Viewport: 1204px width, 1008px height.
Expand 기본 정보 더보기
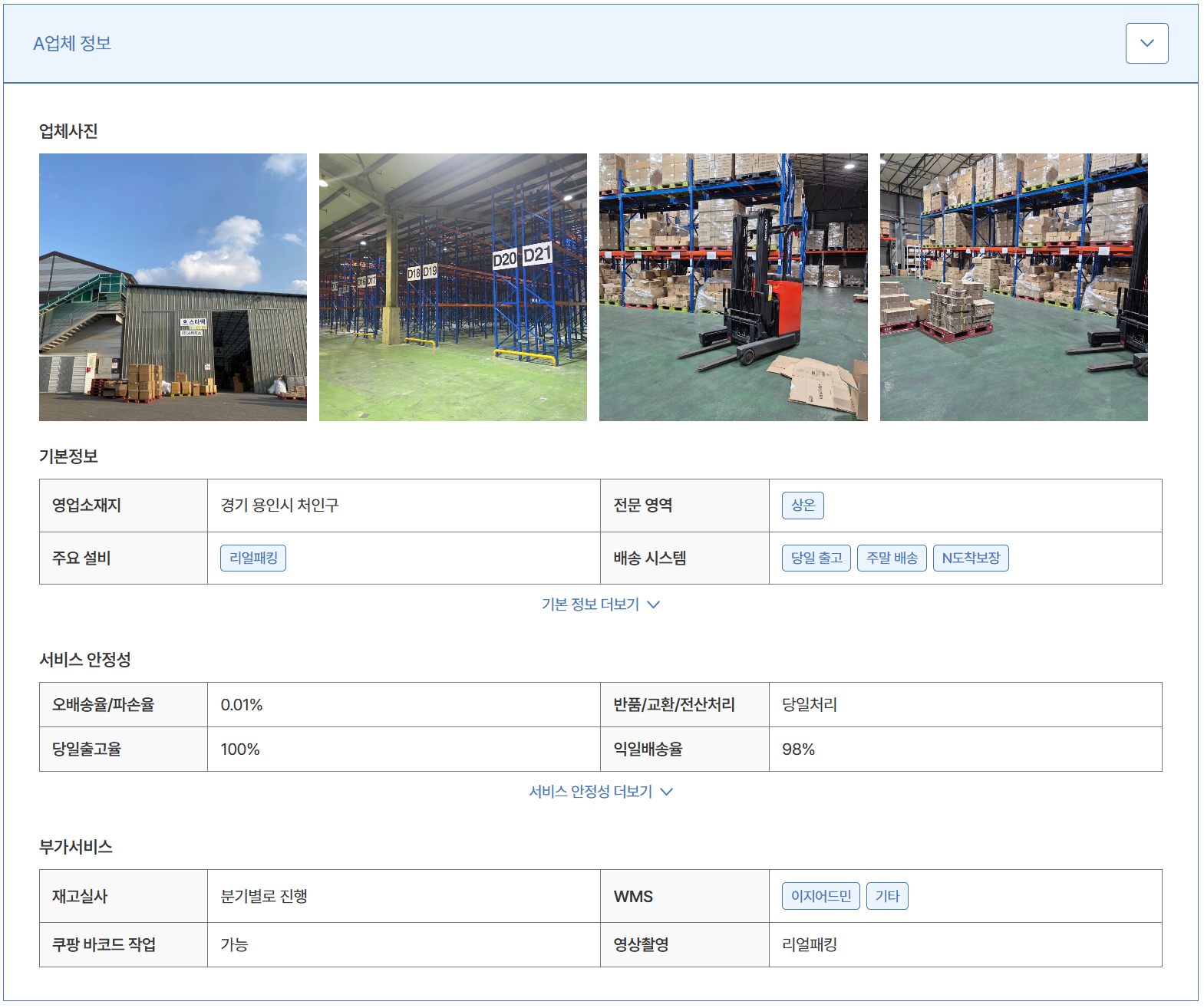(x=600, y=604)
